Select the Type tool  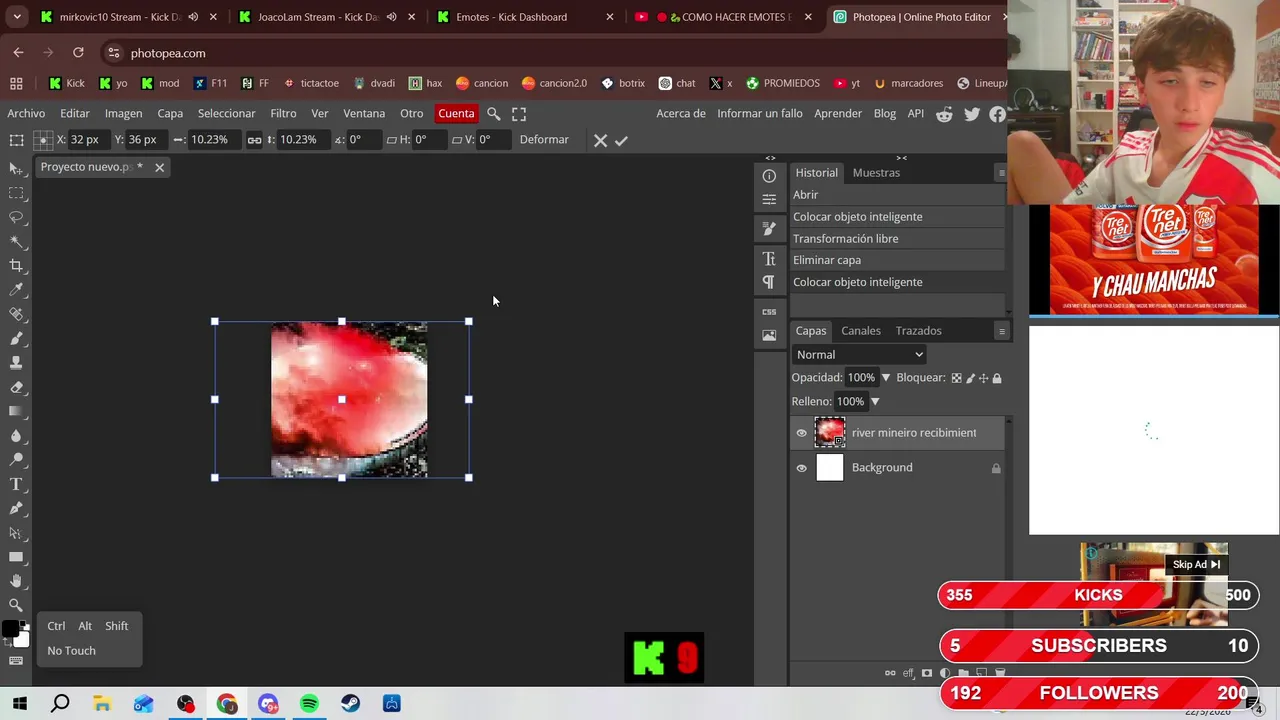16,484
